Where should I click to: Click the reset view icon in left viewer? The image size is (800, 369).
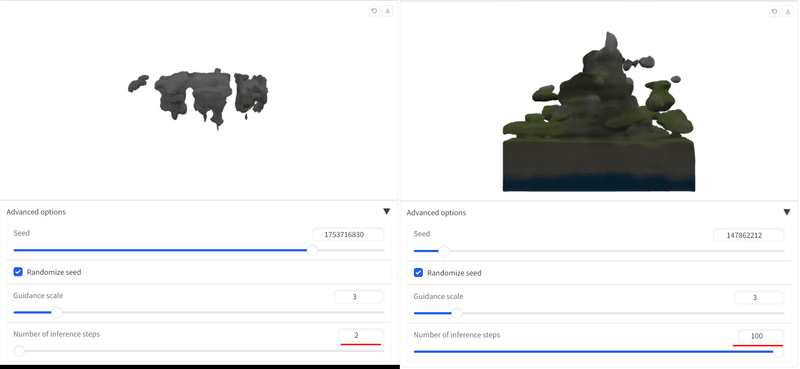(x=374, y=11)
